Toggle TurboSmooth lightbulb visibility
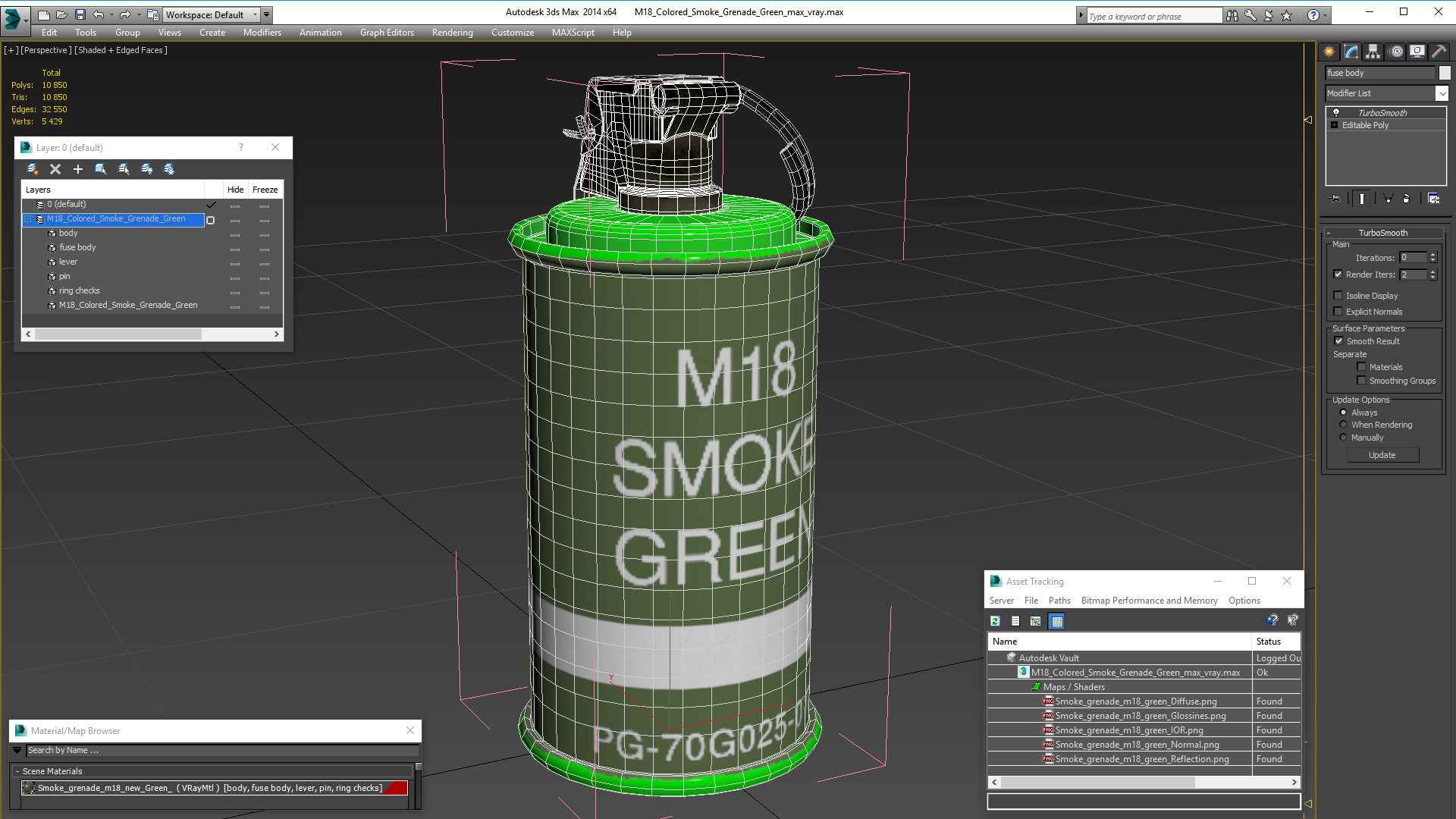Screen dimensions: 1456x819 point(1336,112)
